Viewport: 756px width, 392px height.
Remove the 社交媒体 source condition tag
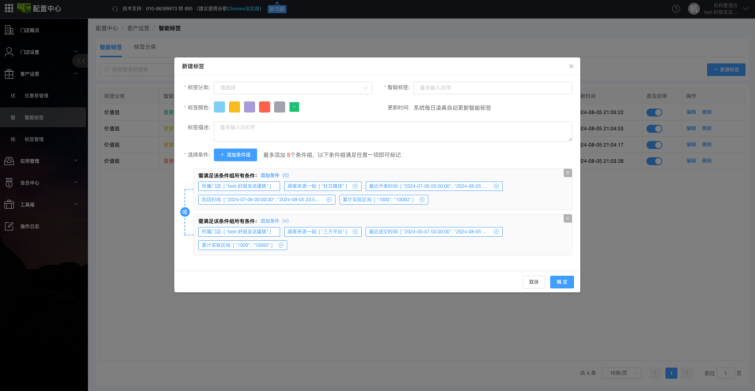355,186
